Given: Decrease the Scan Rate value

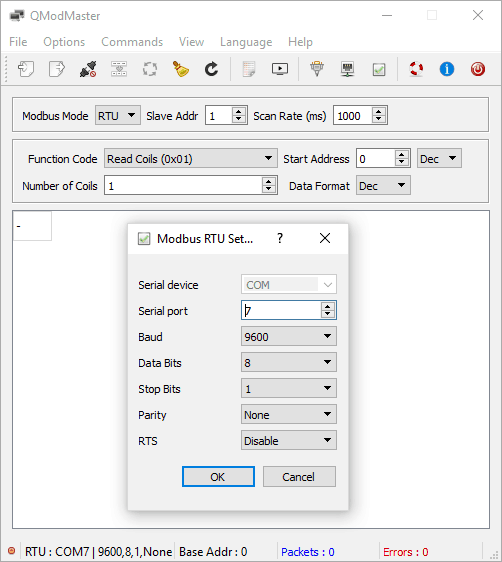Looking at the screenshot, I should click(379, 119).
